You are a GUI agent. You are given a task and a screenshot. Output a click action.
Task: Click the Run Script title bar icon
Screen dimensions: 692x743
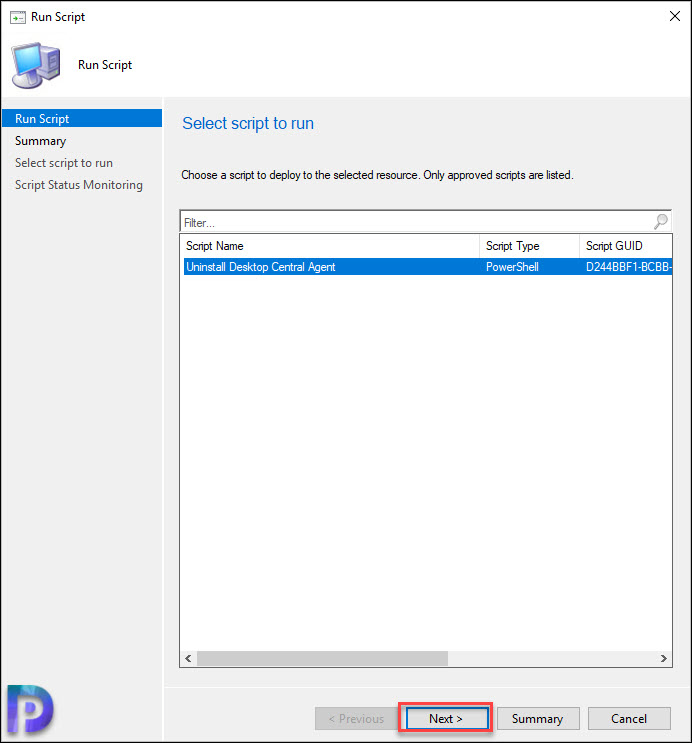pyautogui.click(x=18, y=18)
